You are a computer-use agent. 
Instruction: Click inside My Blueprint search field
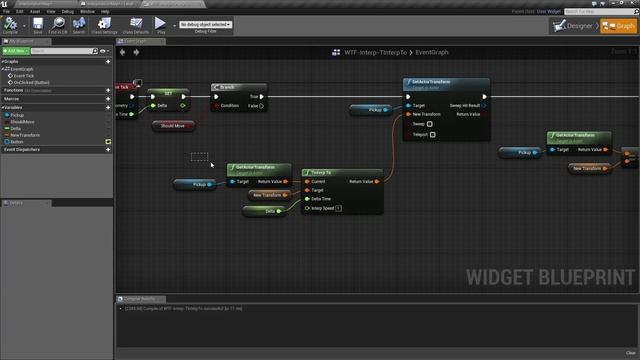61,51
